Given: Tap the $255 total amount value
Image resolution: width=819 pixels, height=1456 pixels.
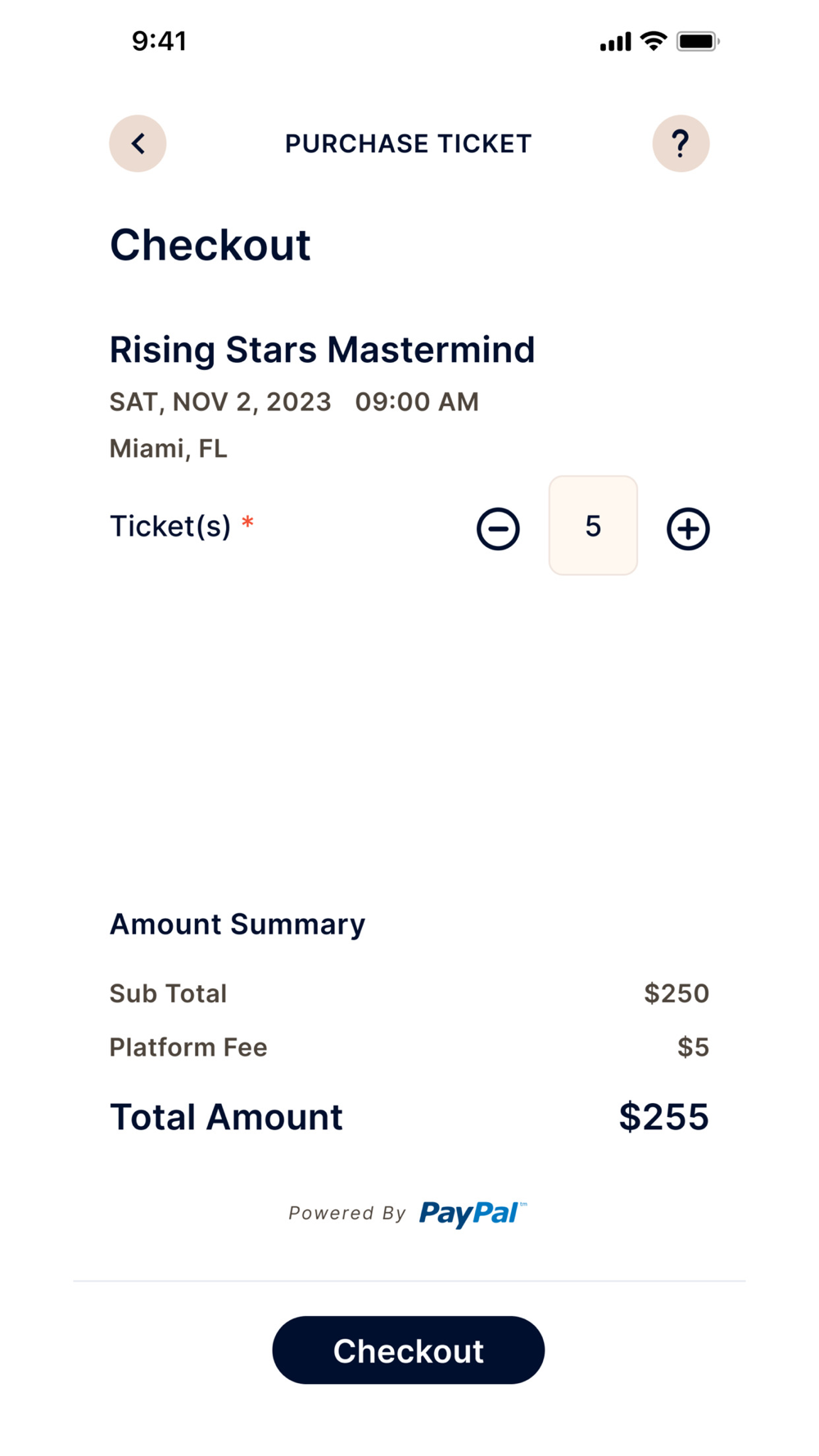Looking at the screenshot, I should coord(663,1117).
